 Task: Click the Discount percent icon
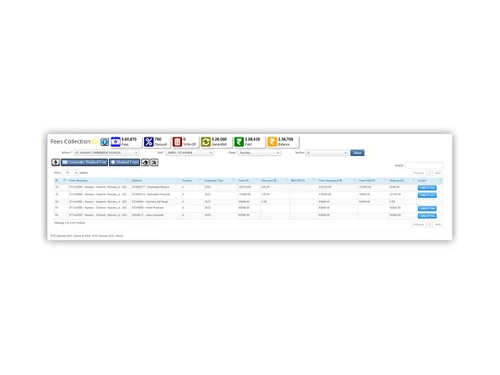(149, 142)
